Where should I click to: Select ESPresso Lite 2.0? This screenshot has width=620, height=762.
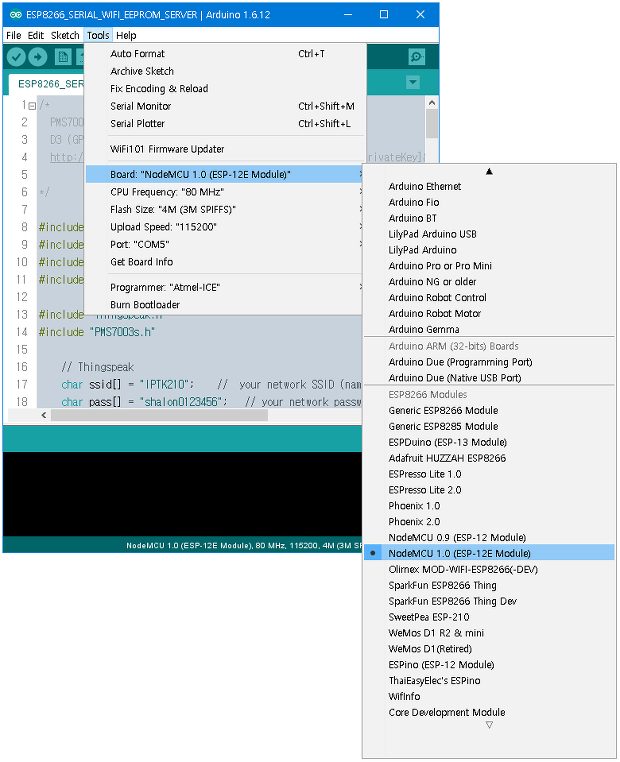489,490
